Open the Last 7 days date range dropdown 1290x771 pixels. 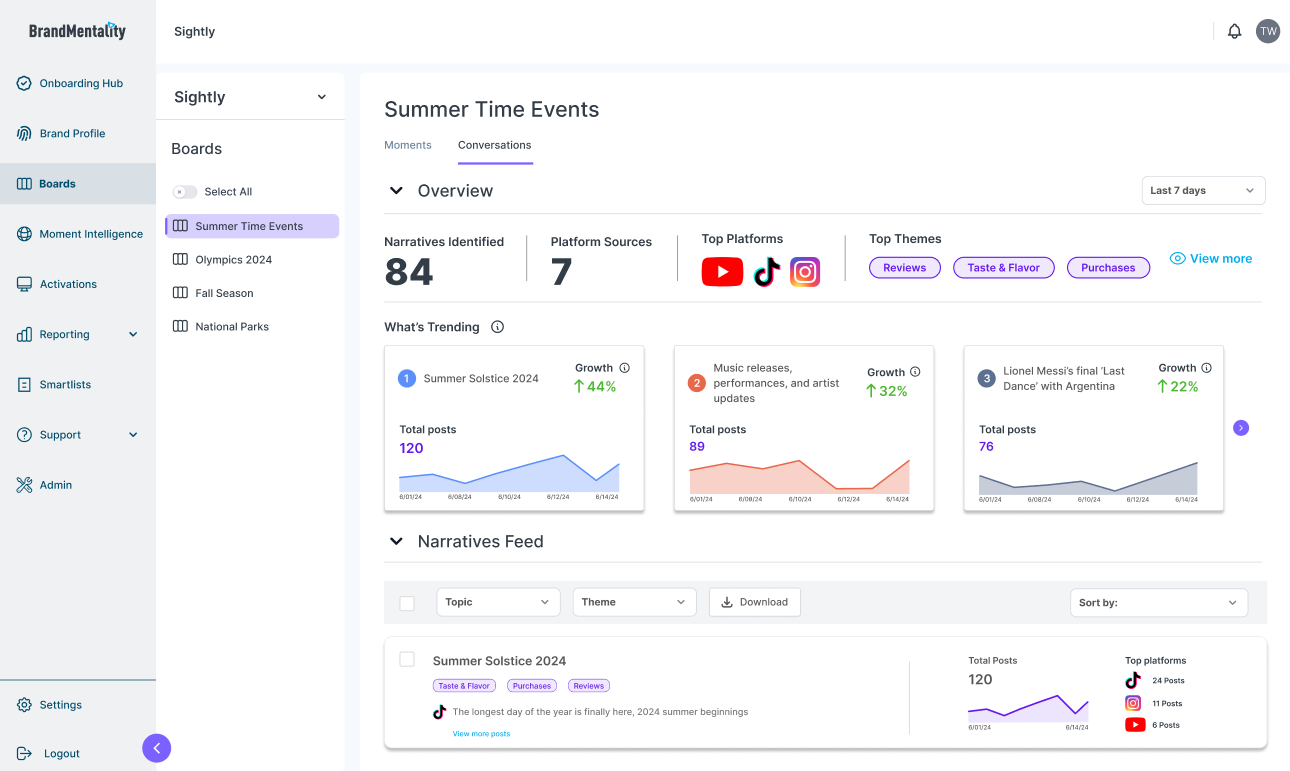(1203, 191)
